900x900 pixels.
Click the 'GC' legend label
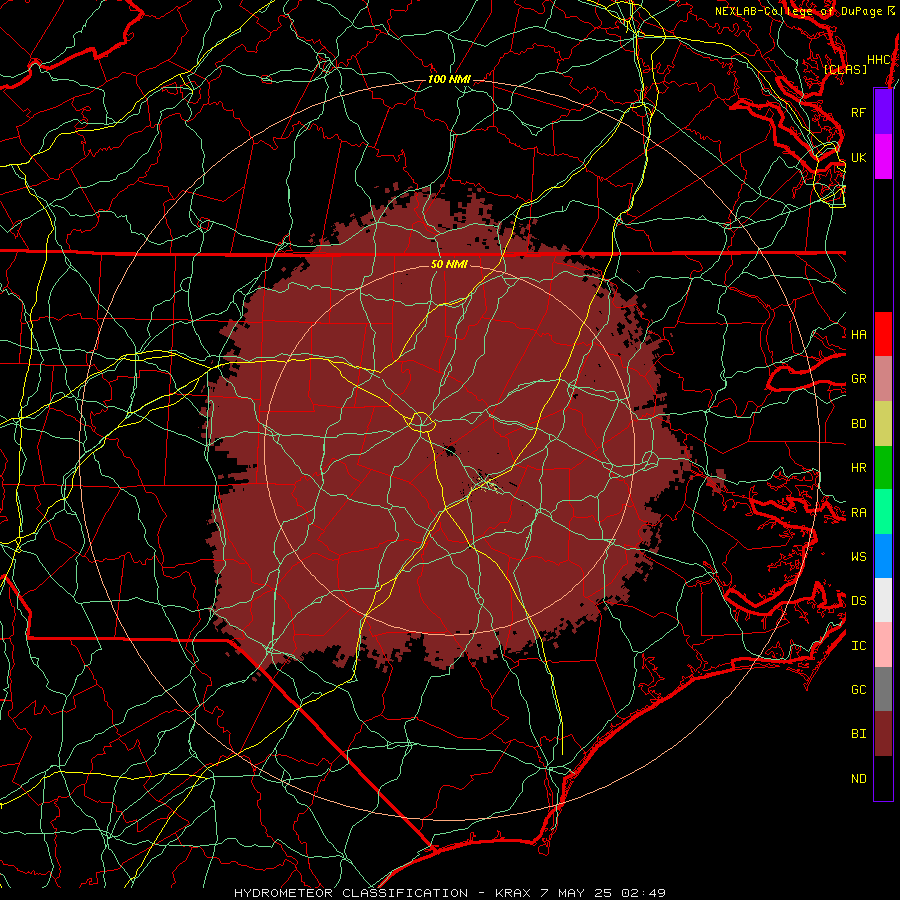coord(858,689)
